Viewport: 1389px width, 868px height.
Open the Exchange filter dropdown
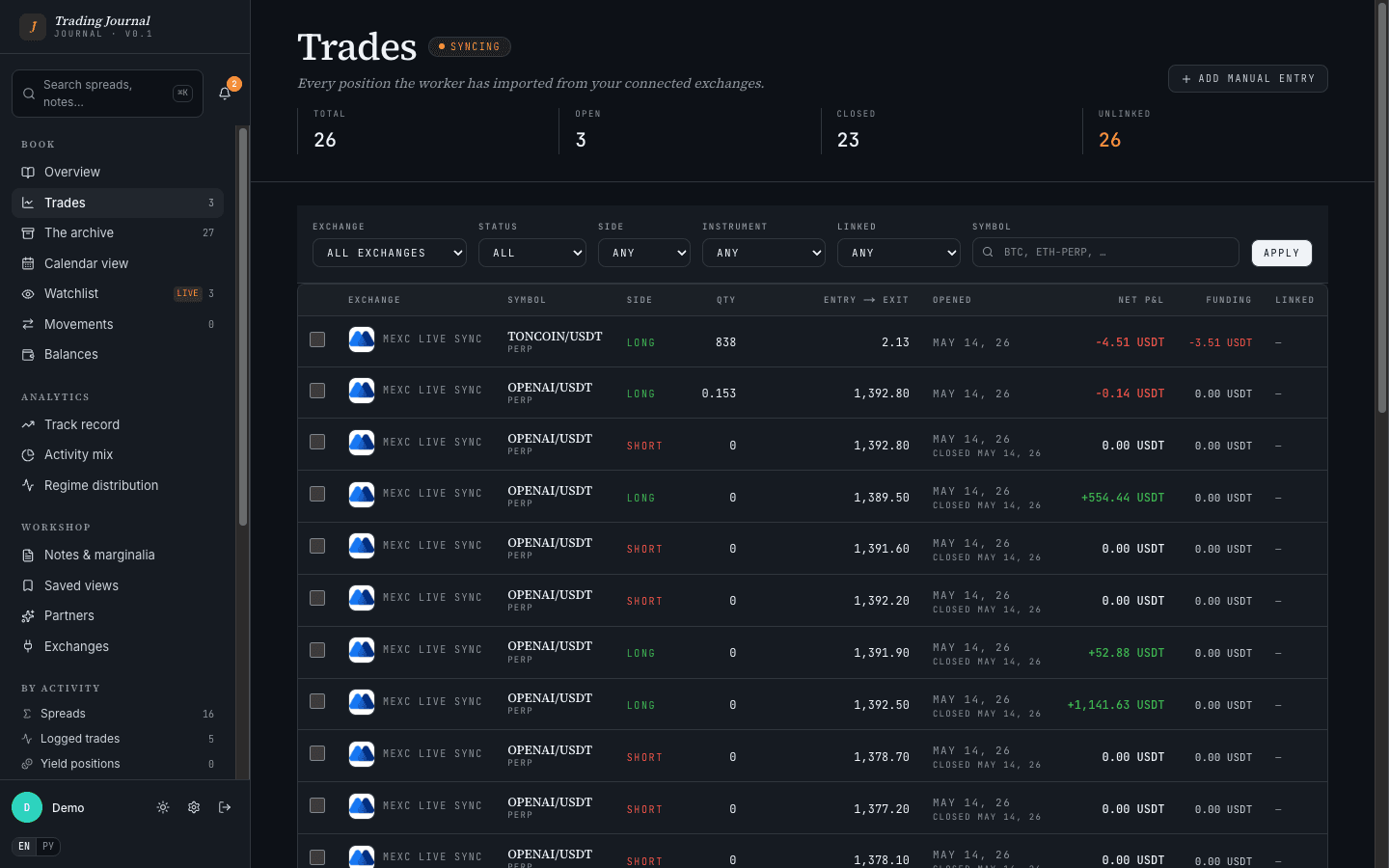pos(390,253)
